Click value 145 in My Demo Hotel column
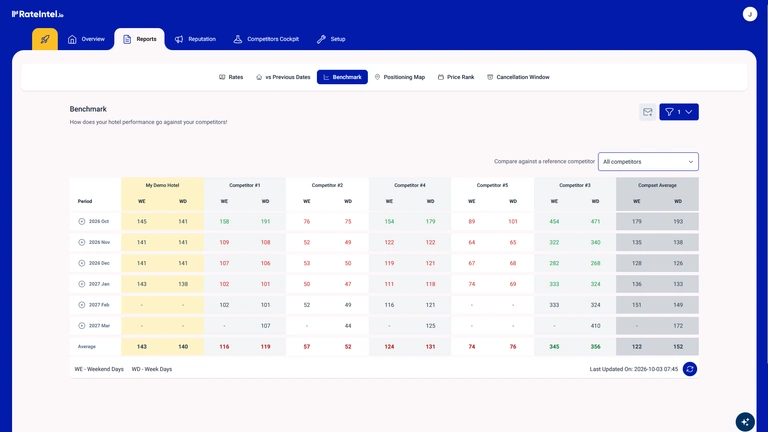Viewport: 768px width, 432px height. 142,221
